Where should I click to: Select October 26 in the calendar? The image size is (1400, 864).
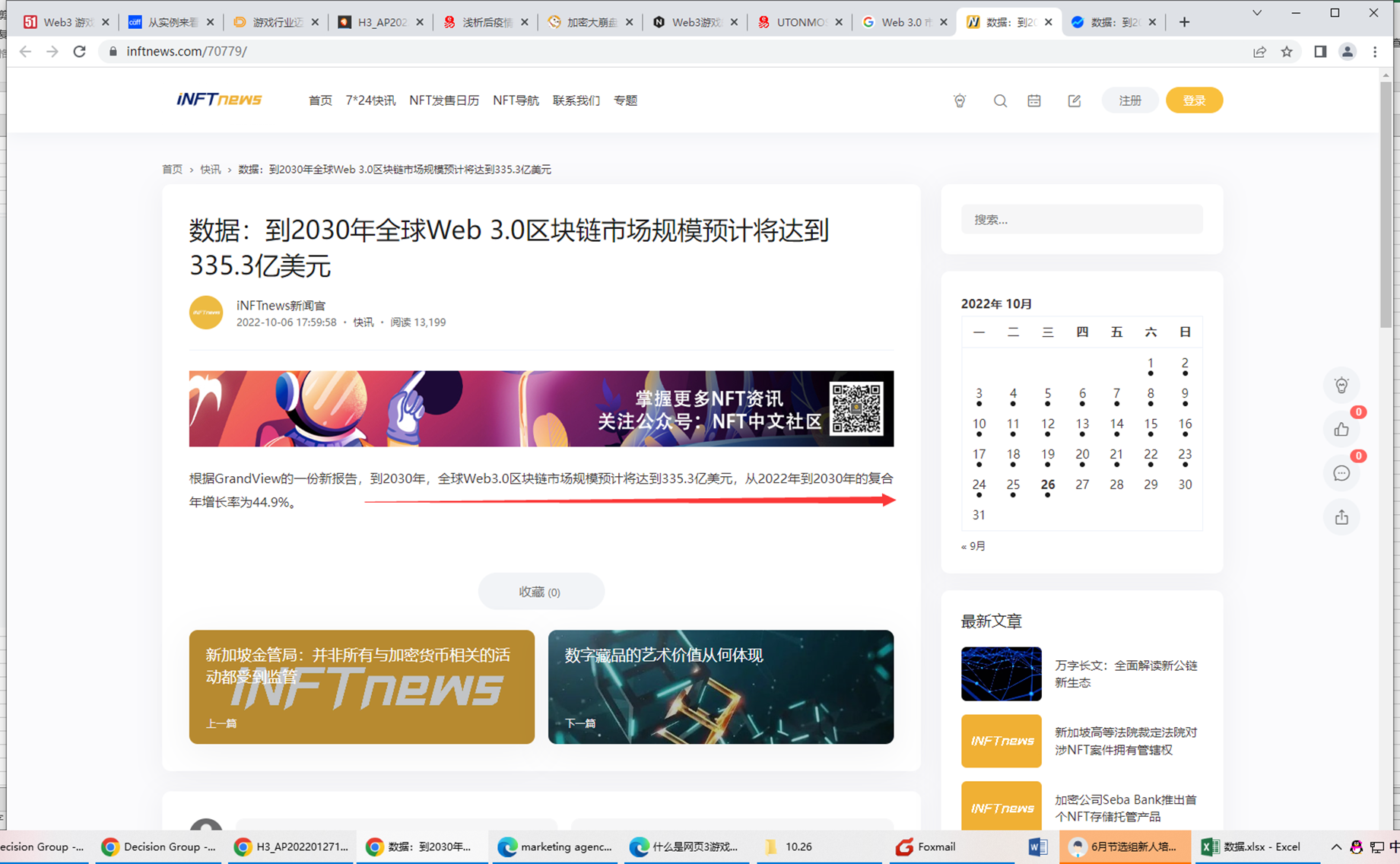click(1048, 484)
